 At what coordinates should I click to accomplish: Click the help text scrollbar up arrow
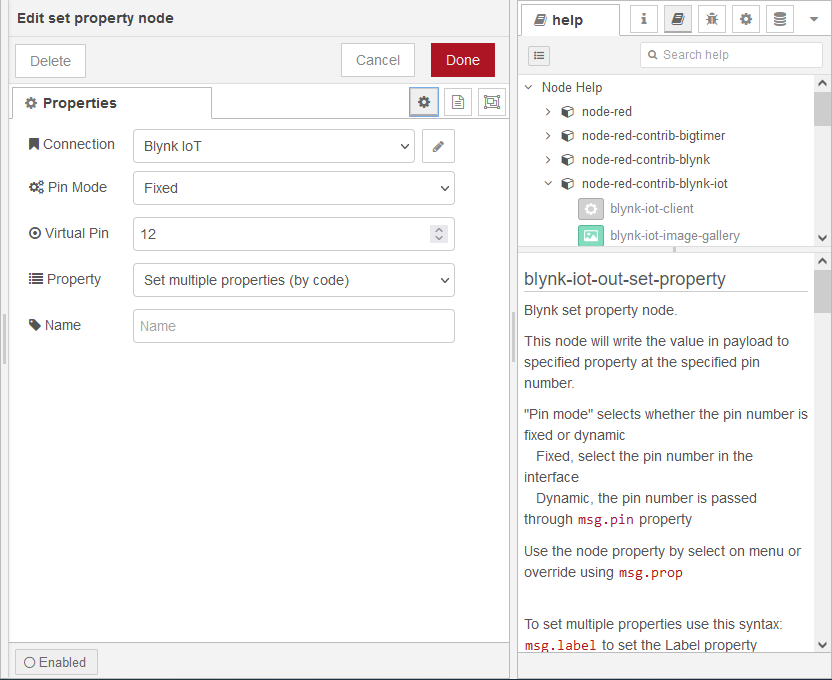coord(822,261)
